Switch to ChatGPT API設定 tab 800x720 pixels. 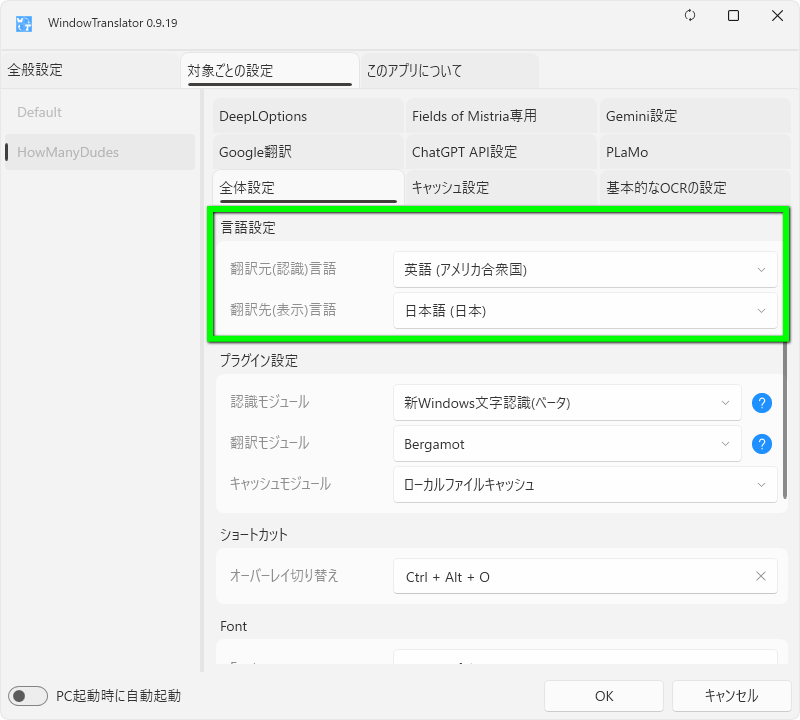click(500, 152)
